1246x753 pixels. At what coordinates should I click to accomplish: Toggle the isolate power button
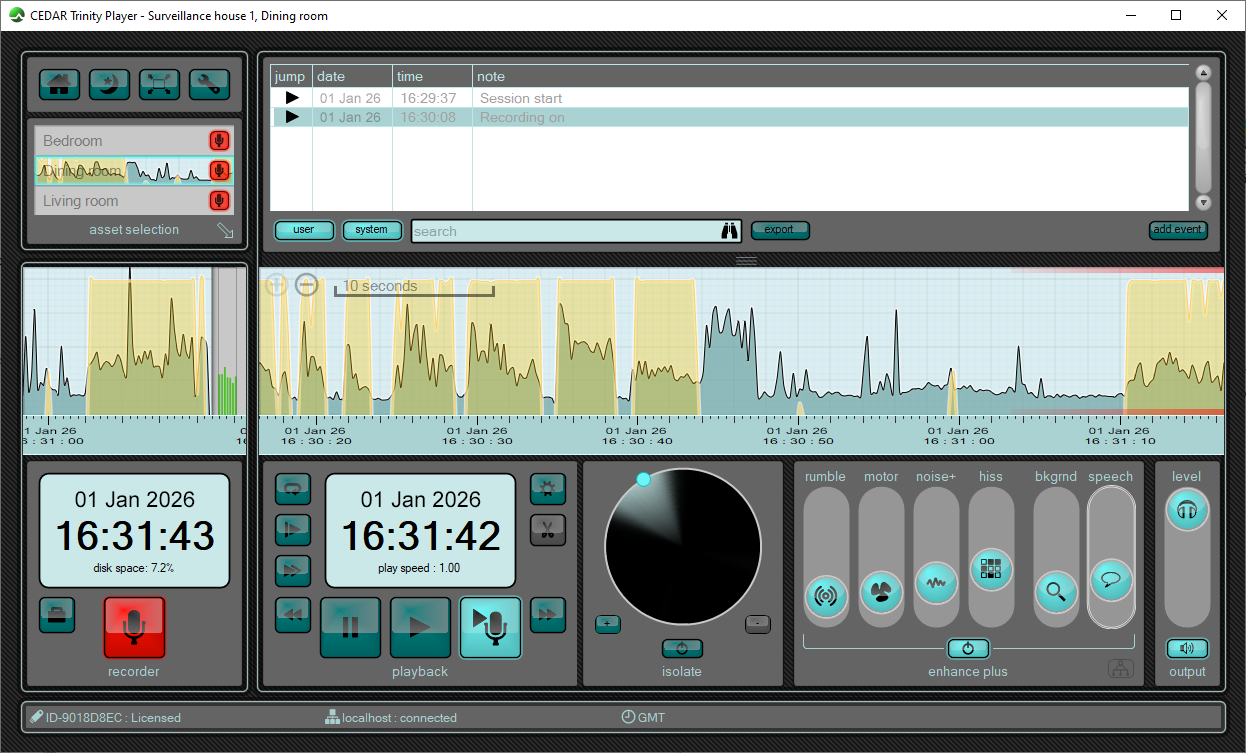[x=682, y=648]
